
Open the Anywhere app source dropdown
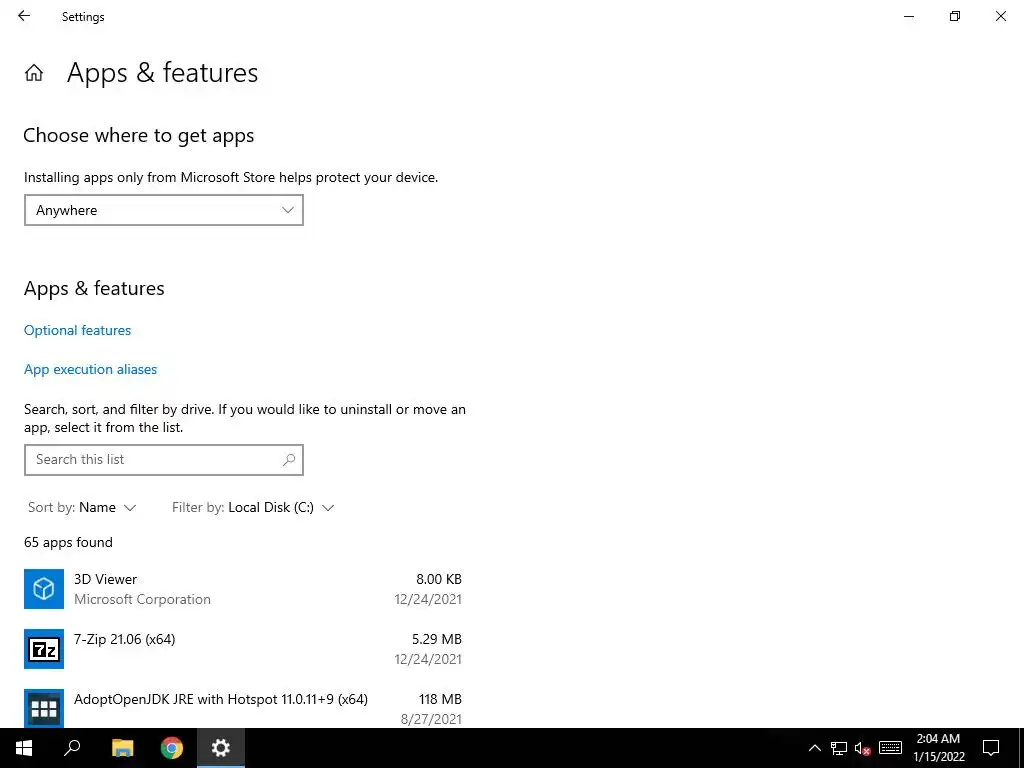click(x=164, y=210)
